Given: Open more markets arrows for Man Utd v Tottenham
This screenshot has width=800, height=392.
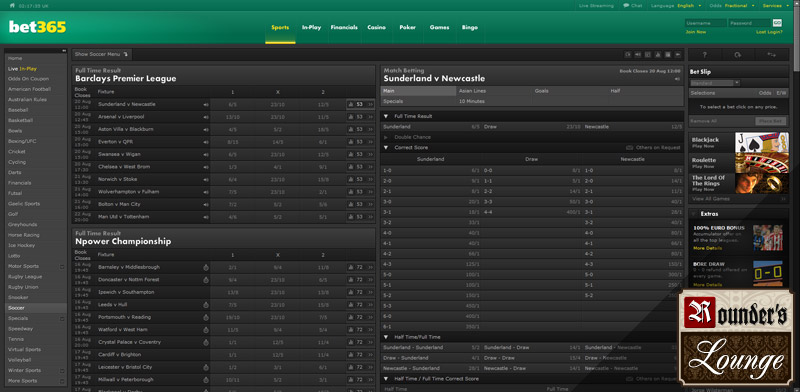Looking at the screenshot, I should point(370,217).
